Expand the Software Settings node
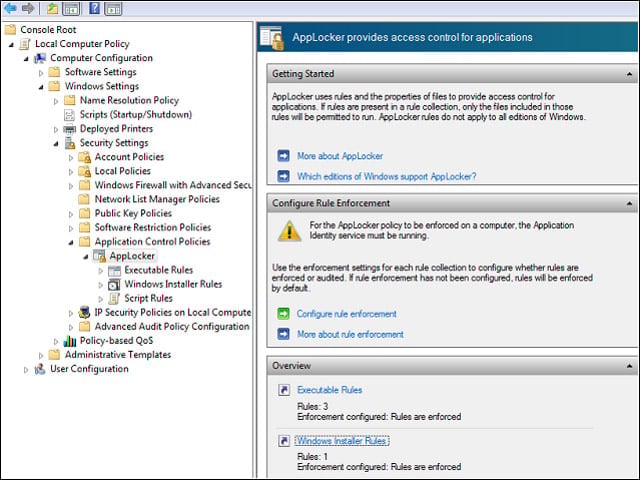Image resolution: width=640 pixels, height=480 pixels. (x=41, y=73)
